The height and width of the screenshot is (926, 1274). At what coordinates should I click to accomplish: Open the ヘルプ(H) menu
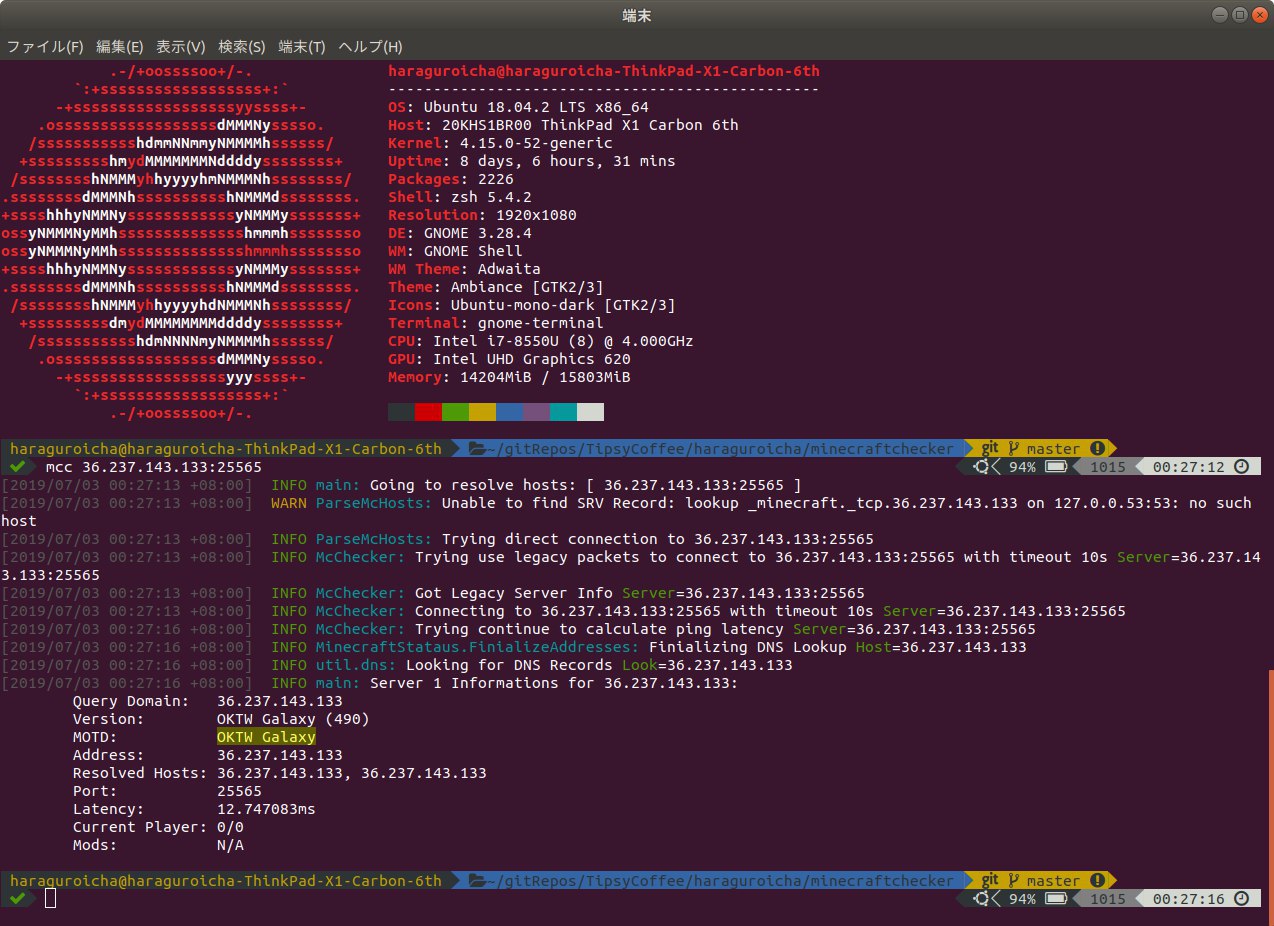tap(370, 47)
